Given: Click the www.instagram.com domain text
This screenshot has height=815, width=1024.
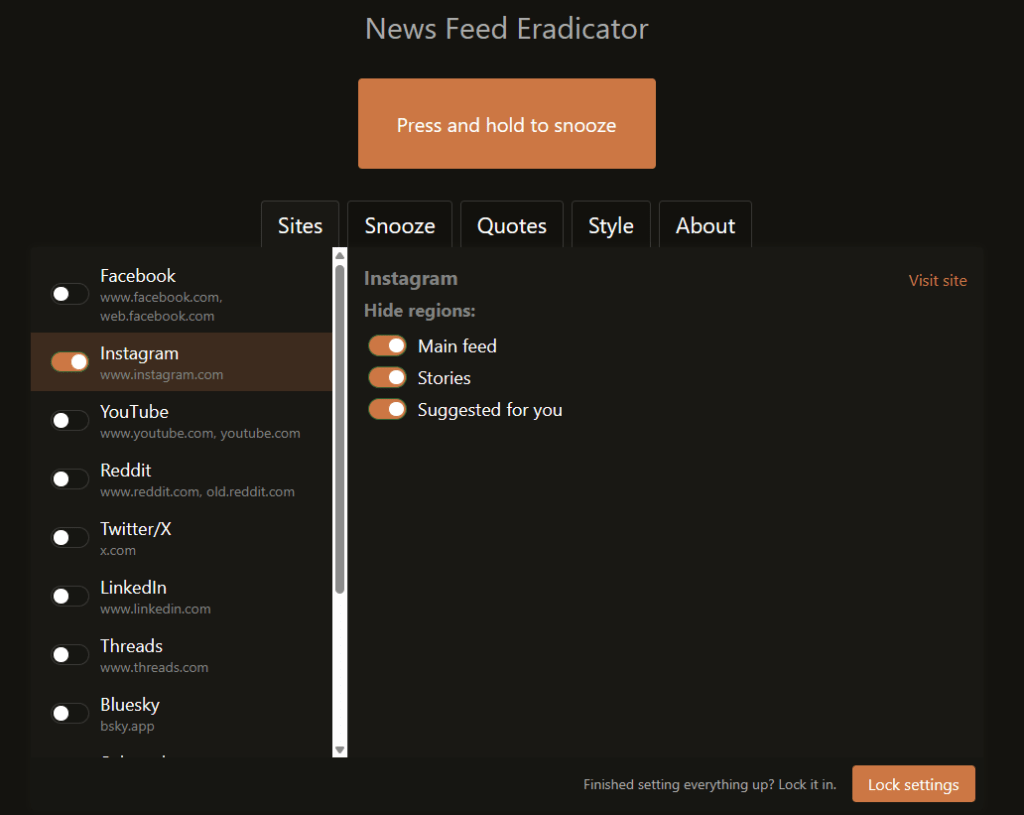Looking at the screenshot, I should (161, 375).
